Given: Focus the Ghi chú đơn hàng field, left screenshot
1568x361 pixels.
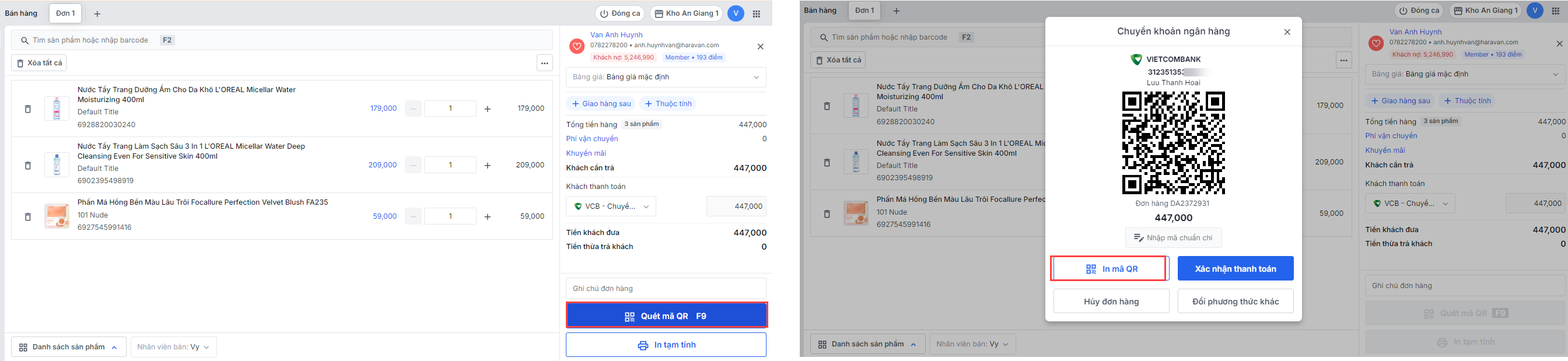Looking at the screenshot, I should [x=666, y=289].
